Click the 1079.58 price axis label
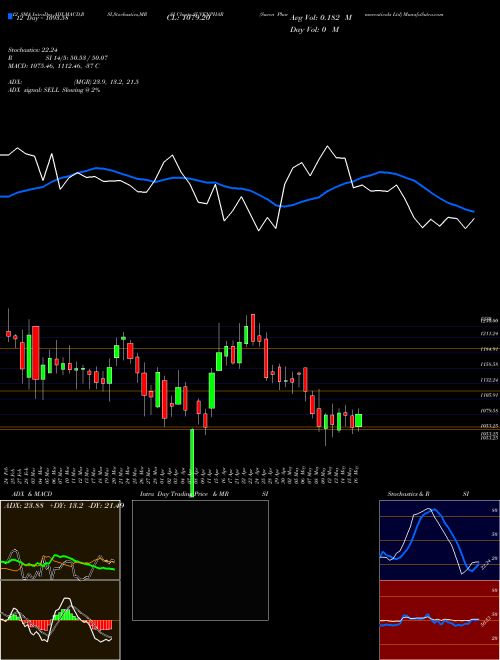Screen dimensions: 500x660 (x=489, y=410)
